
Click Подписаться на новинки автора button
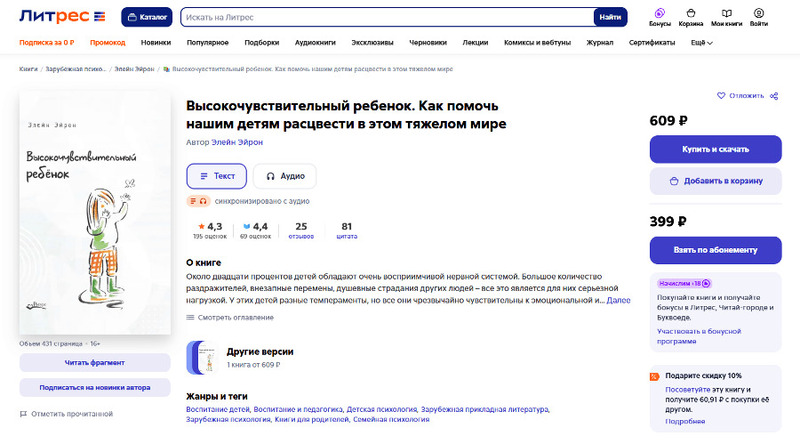95,388
